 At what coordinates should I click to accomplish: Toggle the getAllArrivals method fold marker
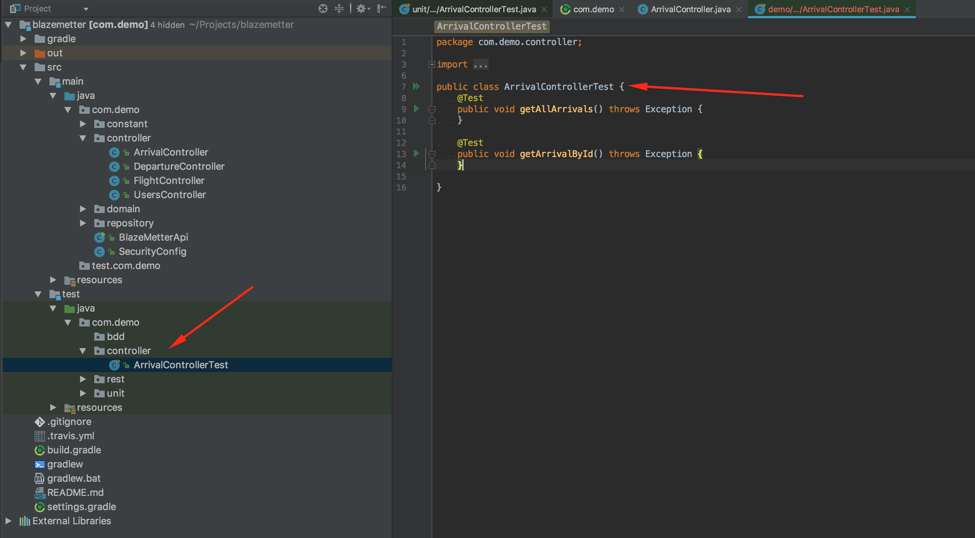pyautogui.click(x=432, y=109)
